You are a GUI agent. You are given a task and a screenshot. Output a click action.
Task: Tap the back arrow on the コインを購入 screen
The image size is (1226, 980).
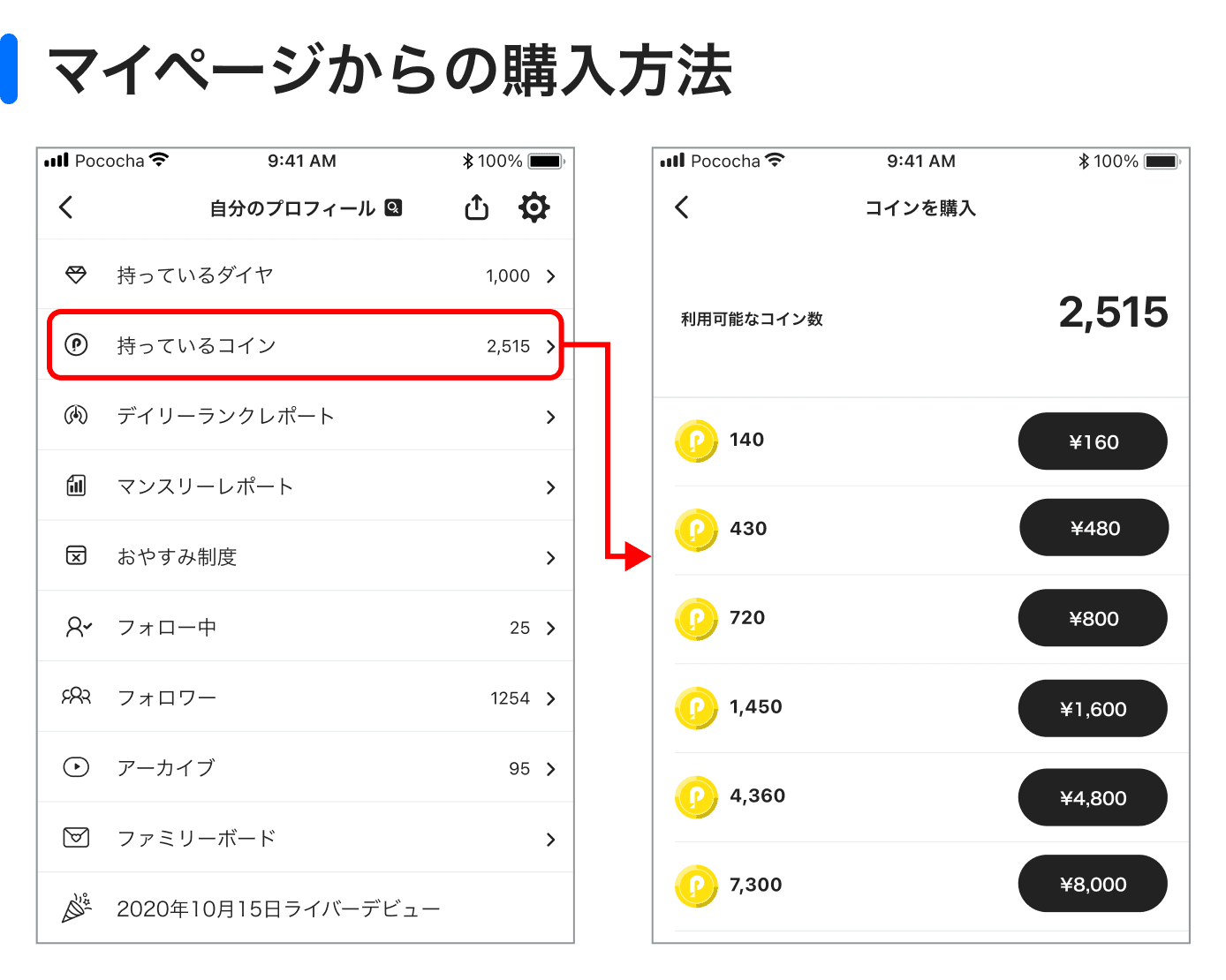pos(682,207)
